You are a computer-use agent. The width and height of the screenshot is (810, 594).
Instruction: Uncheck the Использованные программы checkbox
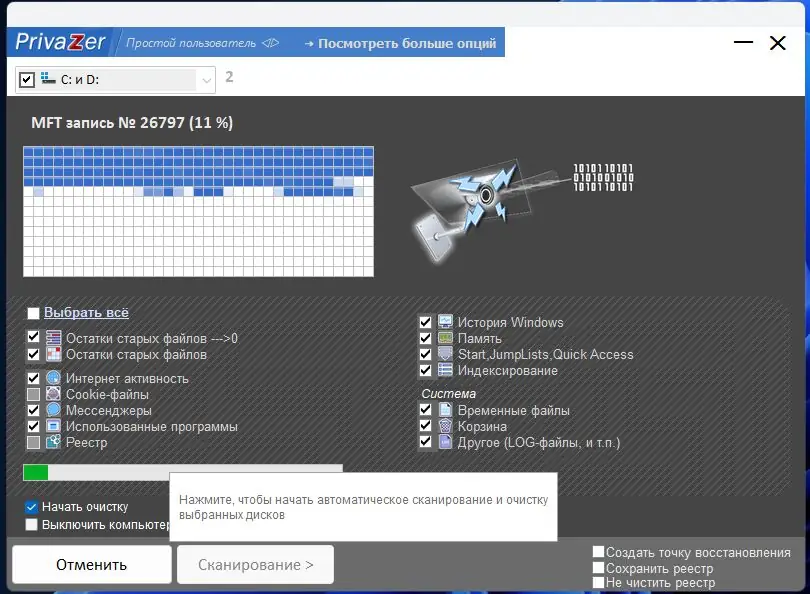(x=33, y=426)
